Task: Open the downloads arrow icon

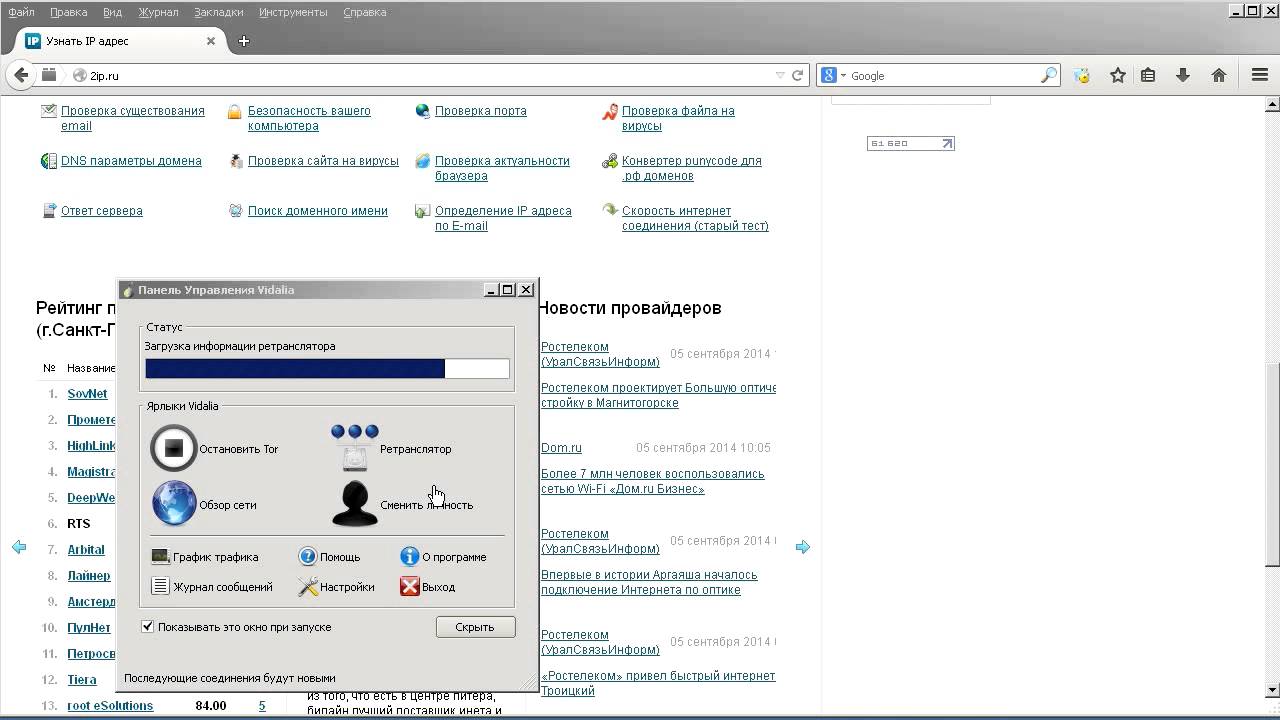Action: [x=1183, y=75]
